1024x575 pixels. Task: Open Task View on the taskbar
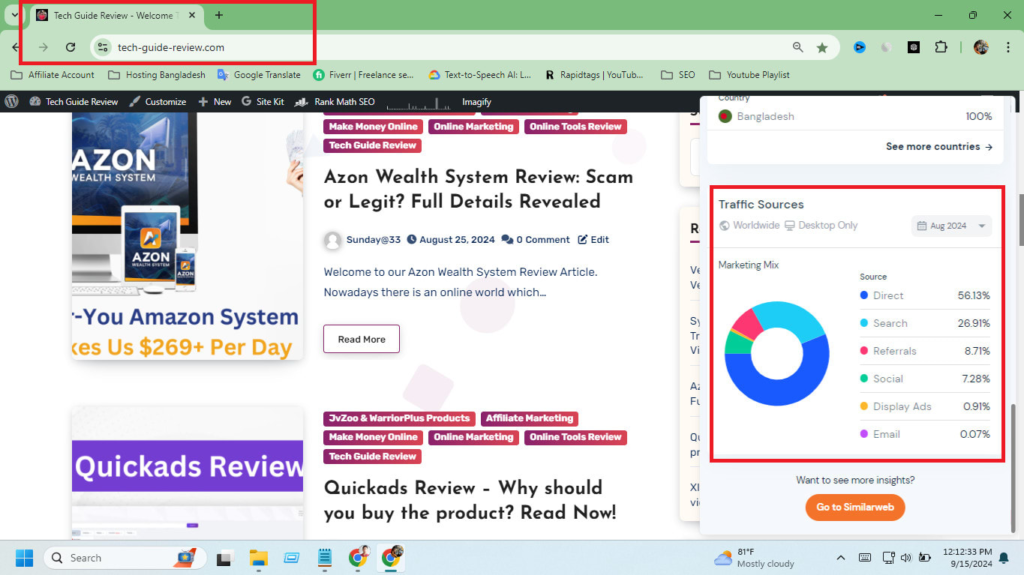point(224,558)
